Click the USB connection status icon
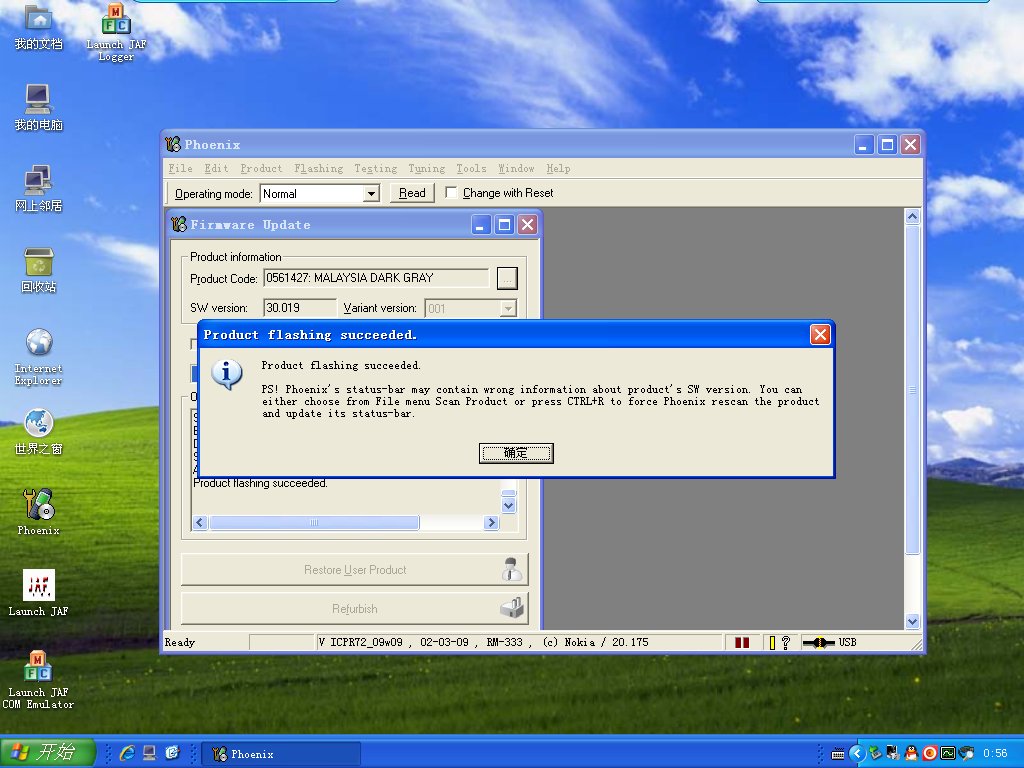1024x768 pixels. pyautogui.click(x=818, y=643)
